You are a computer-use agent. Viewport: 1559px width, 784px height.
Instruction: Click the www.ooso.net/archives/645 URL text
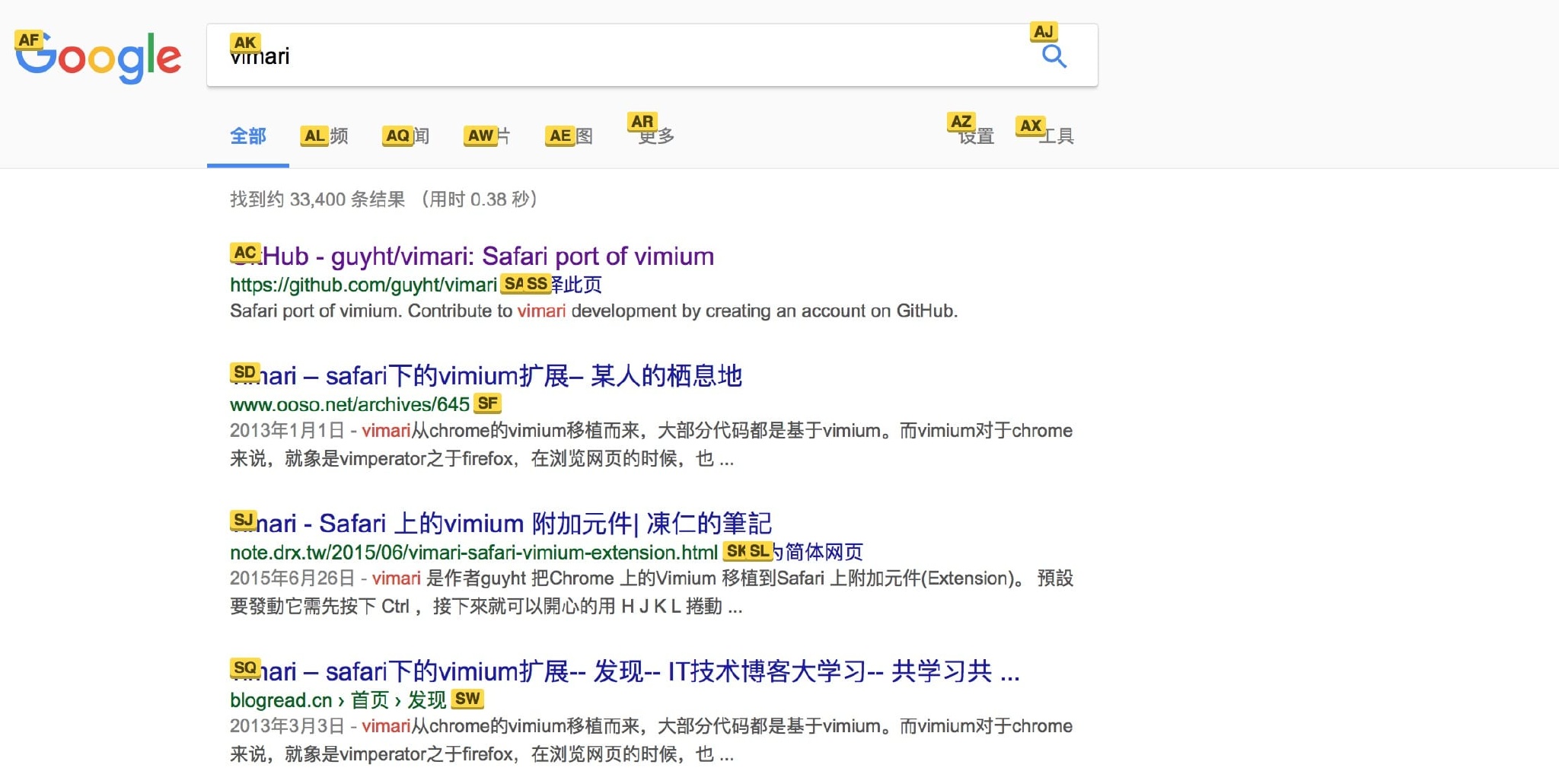coord(349,404)
